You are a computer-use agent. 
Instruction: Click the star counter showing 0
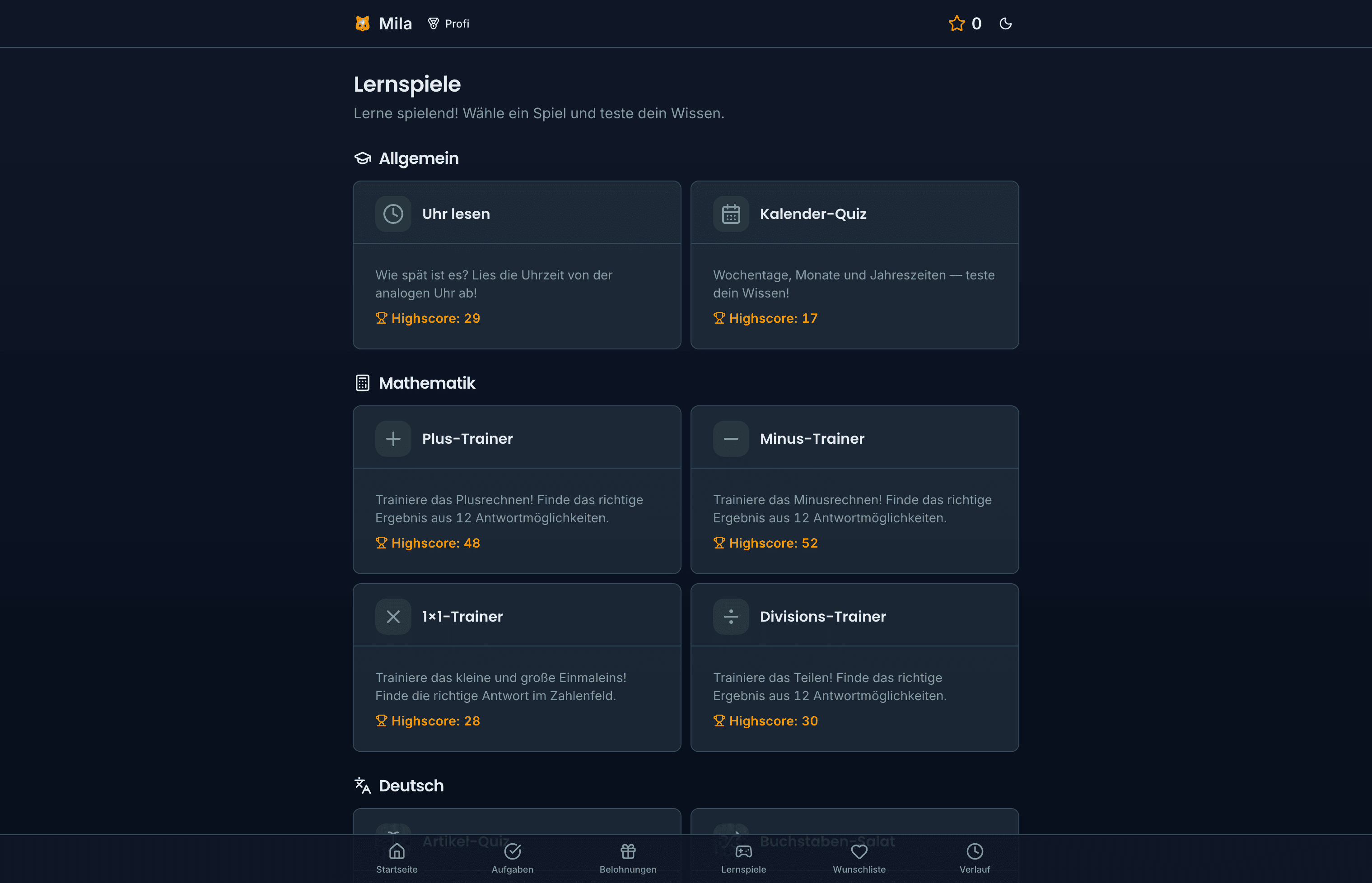(x=965, y=23)
